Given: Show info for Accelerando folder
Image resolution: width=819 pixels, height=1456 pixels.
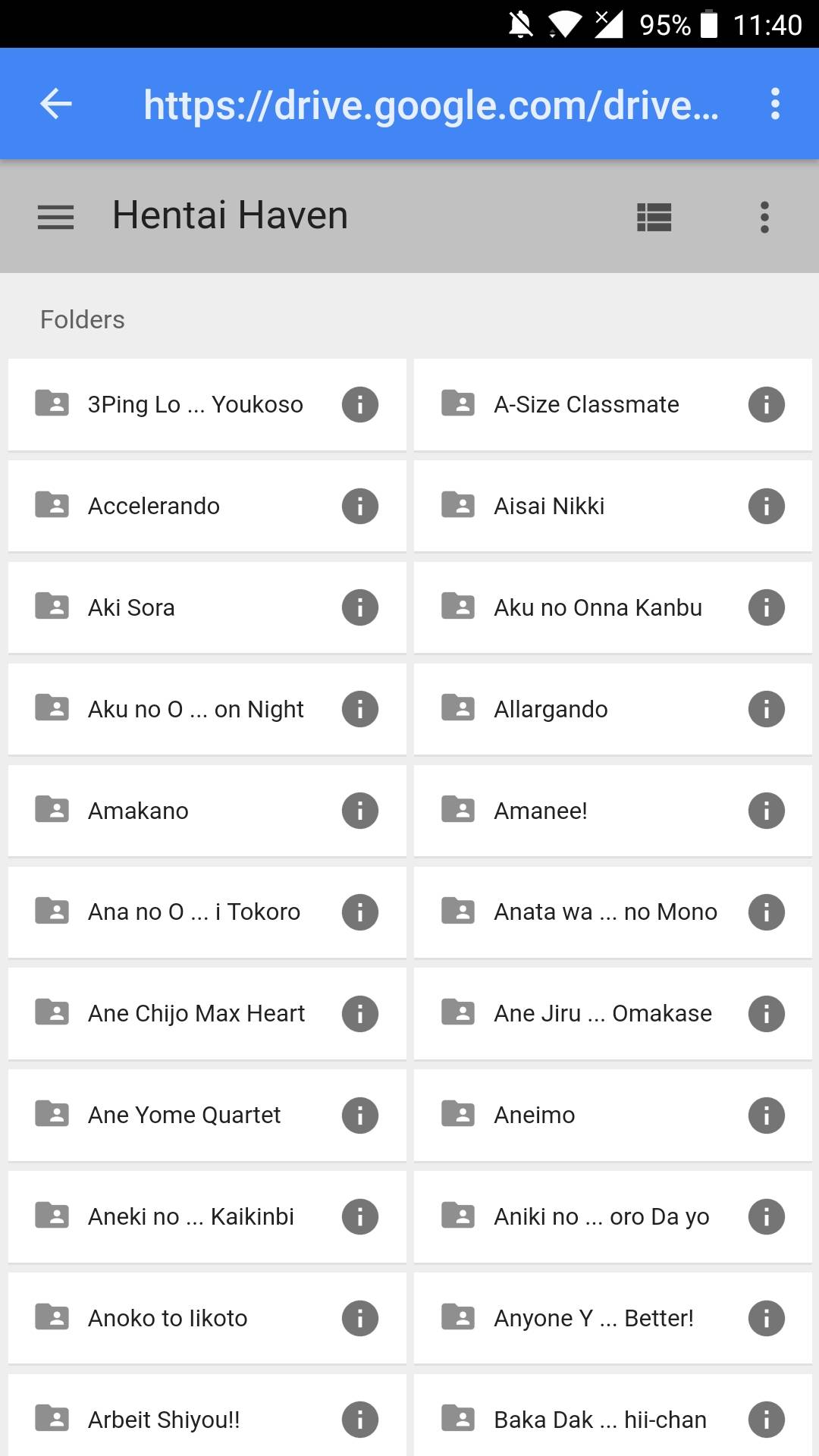Looking at the screenshot, I should tap(359, 507).
